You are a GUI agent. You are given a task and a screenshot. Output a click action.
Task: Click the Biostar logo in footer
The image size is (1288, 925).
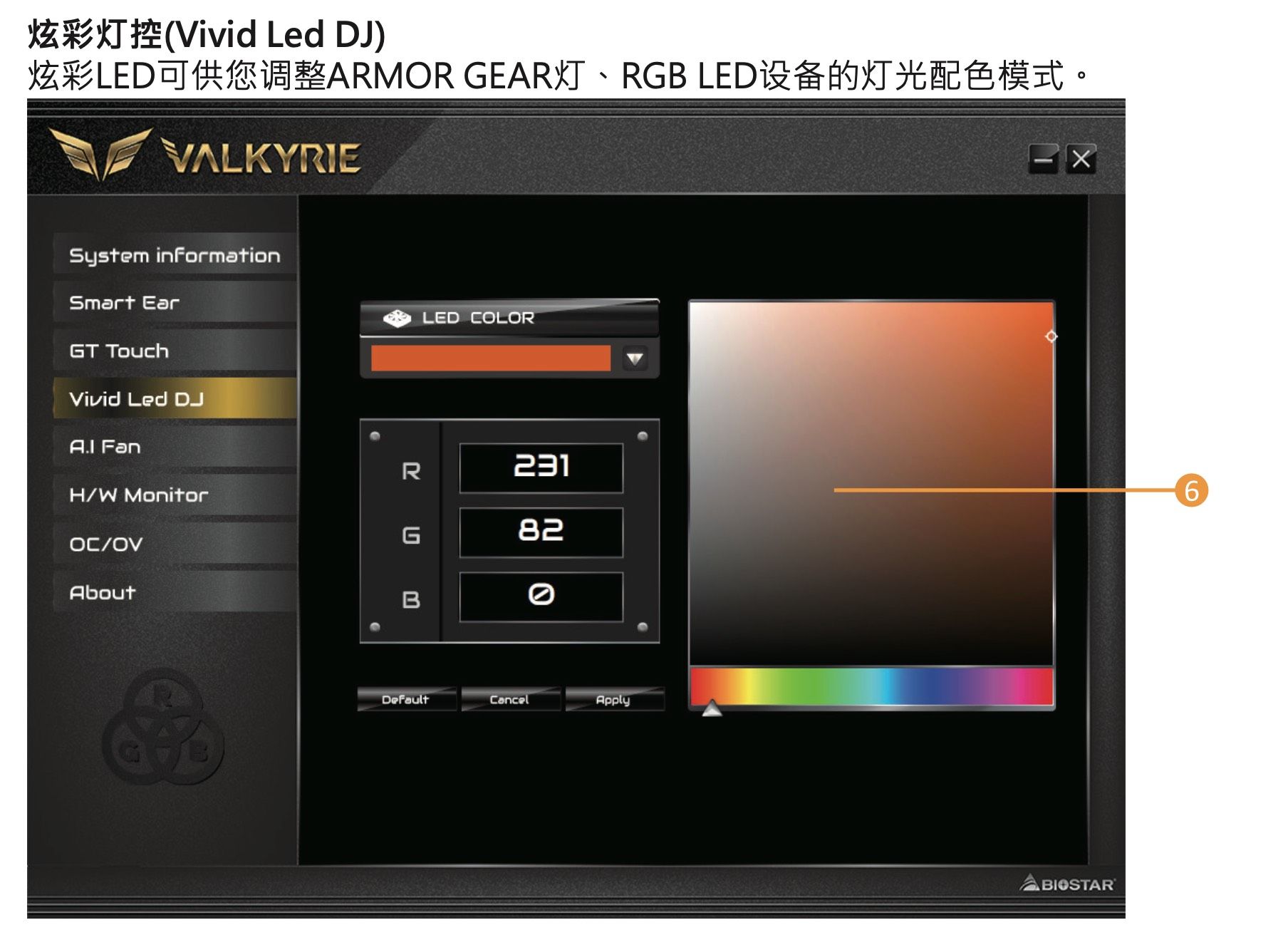pyautogui.click(x=1067, y=884)
